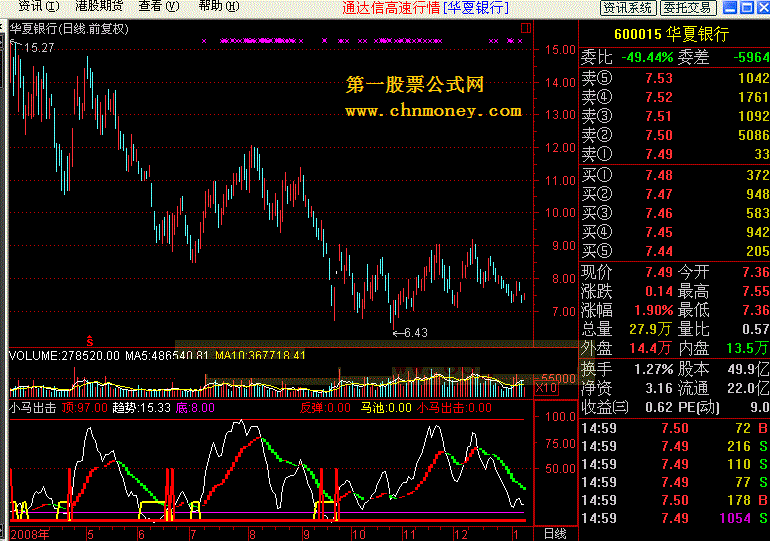Click the 小马出击 indicator name

tap(33, 408)
